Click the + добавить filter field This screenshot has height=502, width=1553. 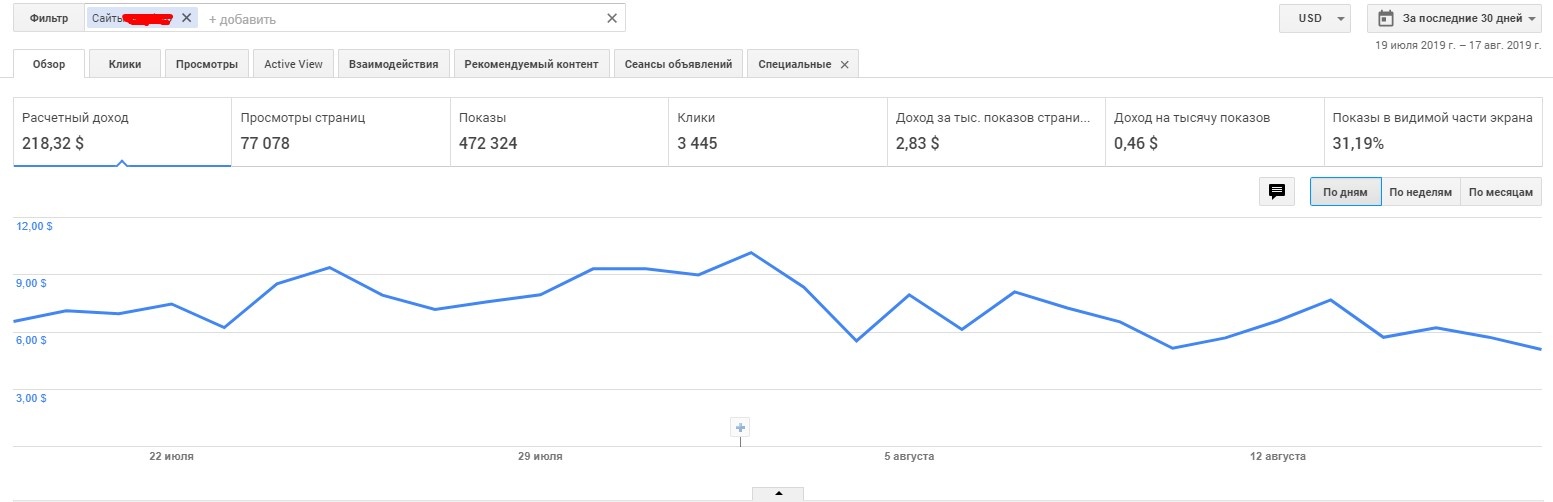(400, 19)
